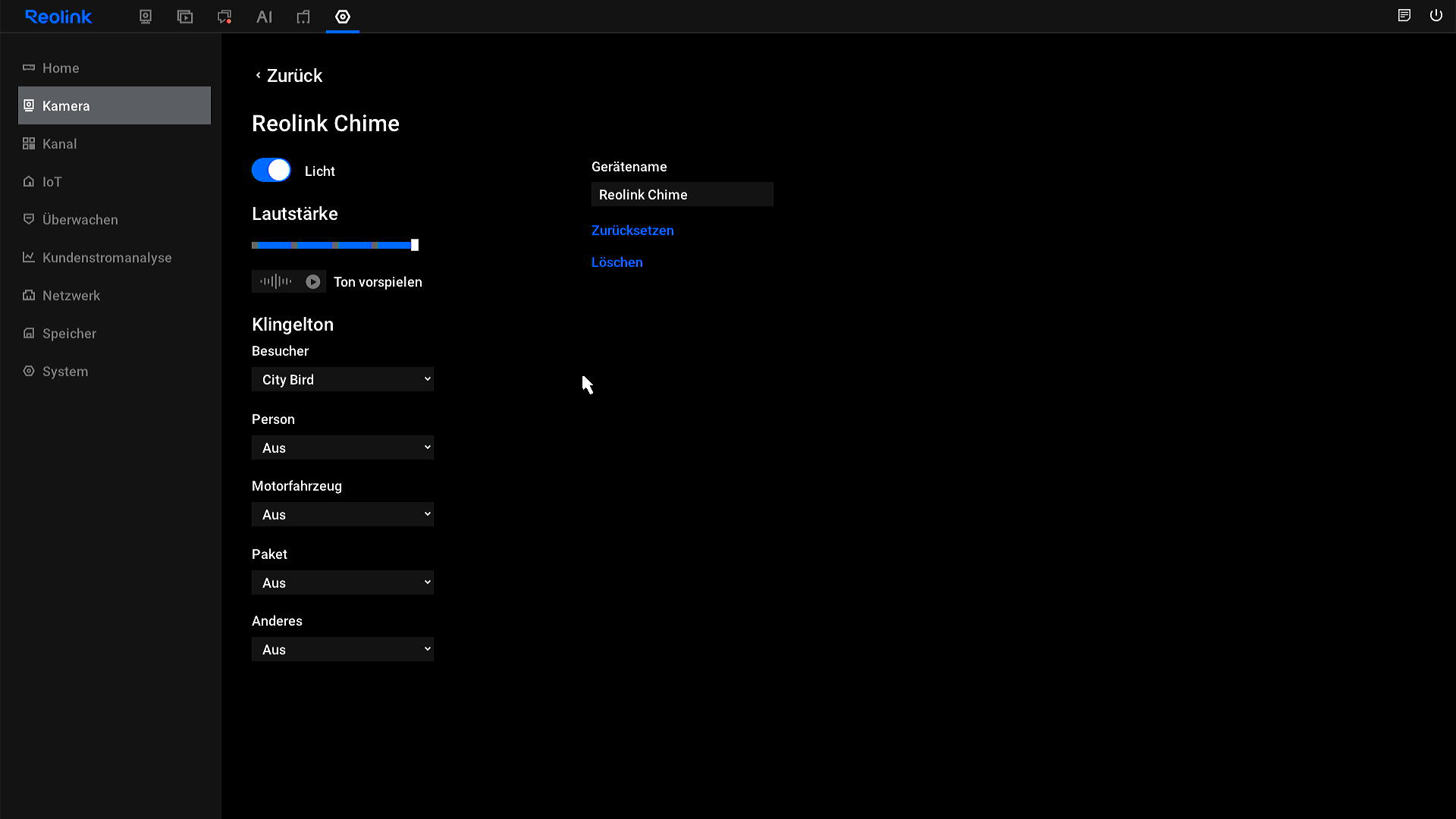
Task: Click the sound waveform icon
Action: (x=276, y=281)
